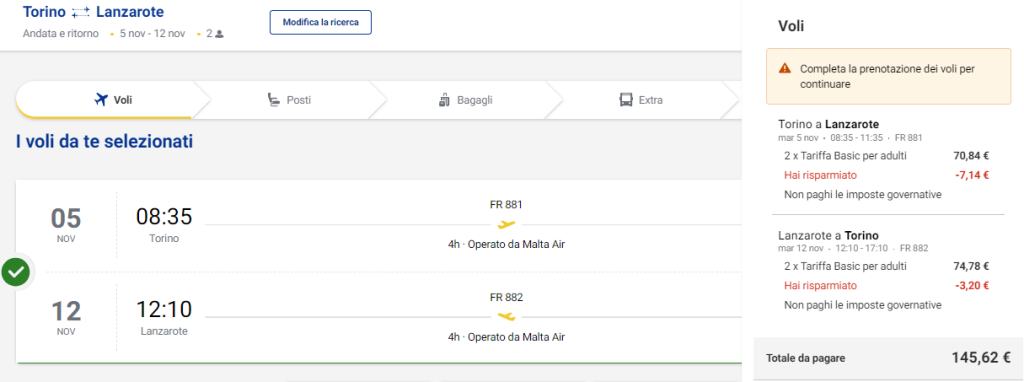Image resolution: width=1024 pixels, height=382 pixels.
Task: Toggle the green selected-flights checkmark
Action: point(16,272)
